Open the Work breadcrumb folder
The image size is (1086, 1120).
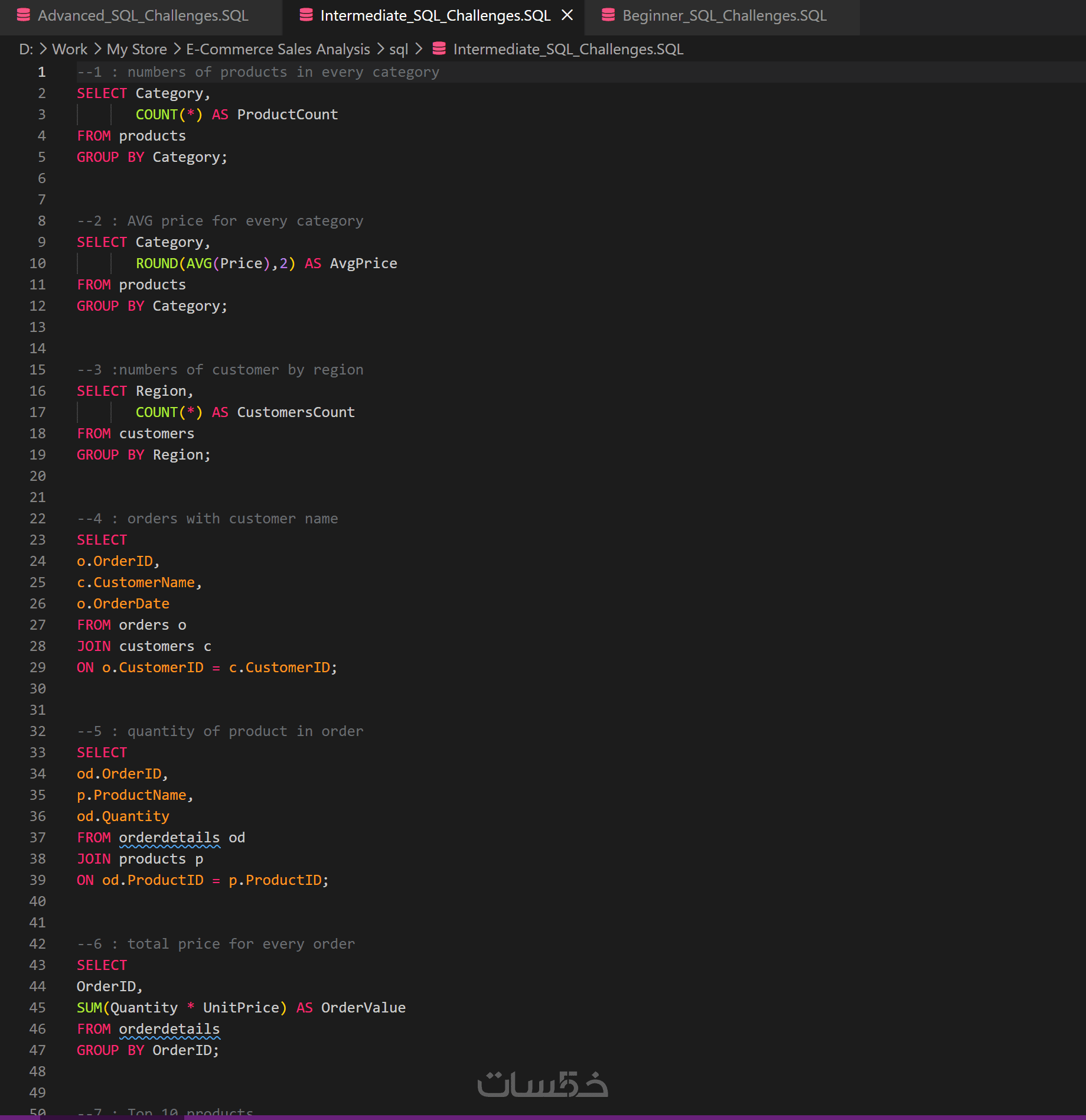[70, 49]
